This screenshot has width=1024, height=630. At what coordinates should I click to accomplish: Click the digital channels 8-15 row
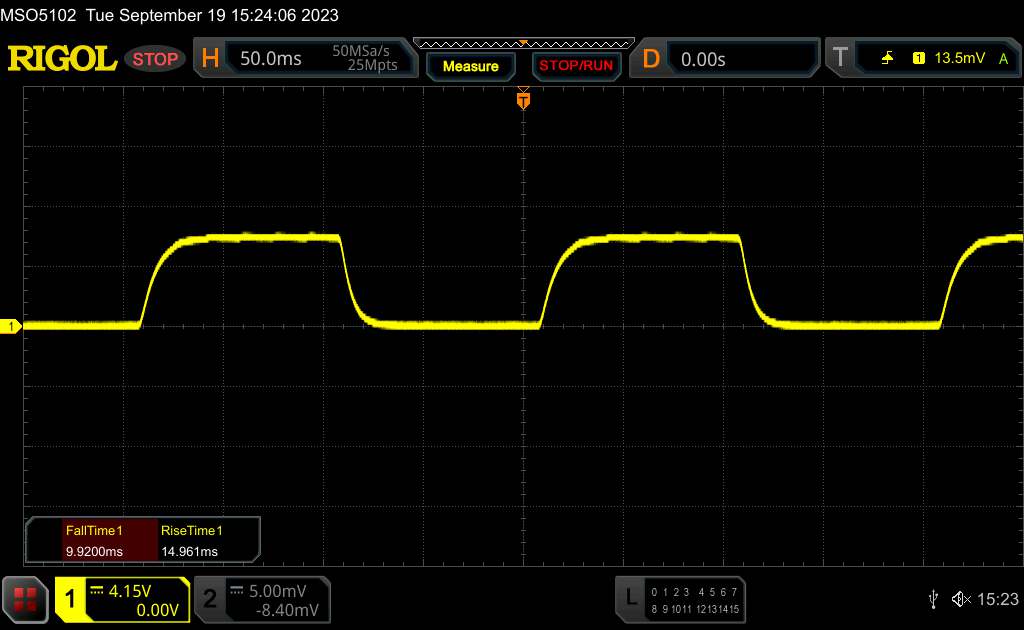coord(695,609)
